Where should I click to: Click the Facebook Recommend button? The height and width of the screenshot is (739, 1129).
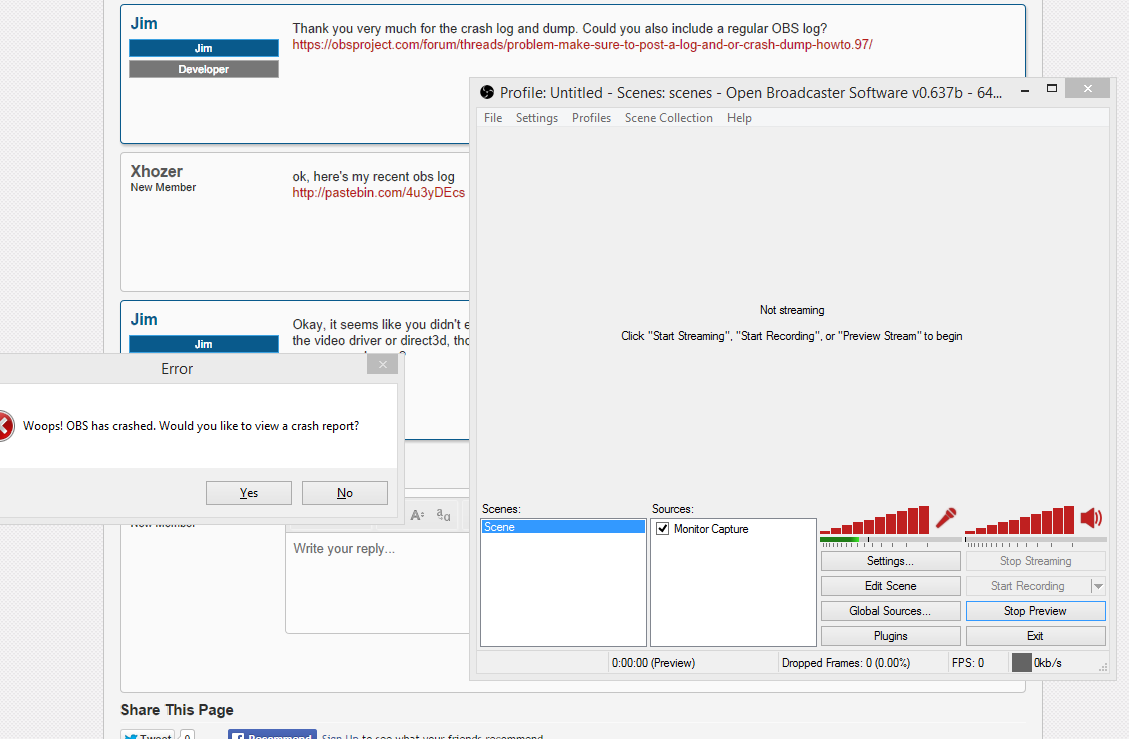coord(272,735)
